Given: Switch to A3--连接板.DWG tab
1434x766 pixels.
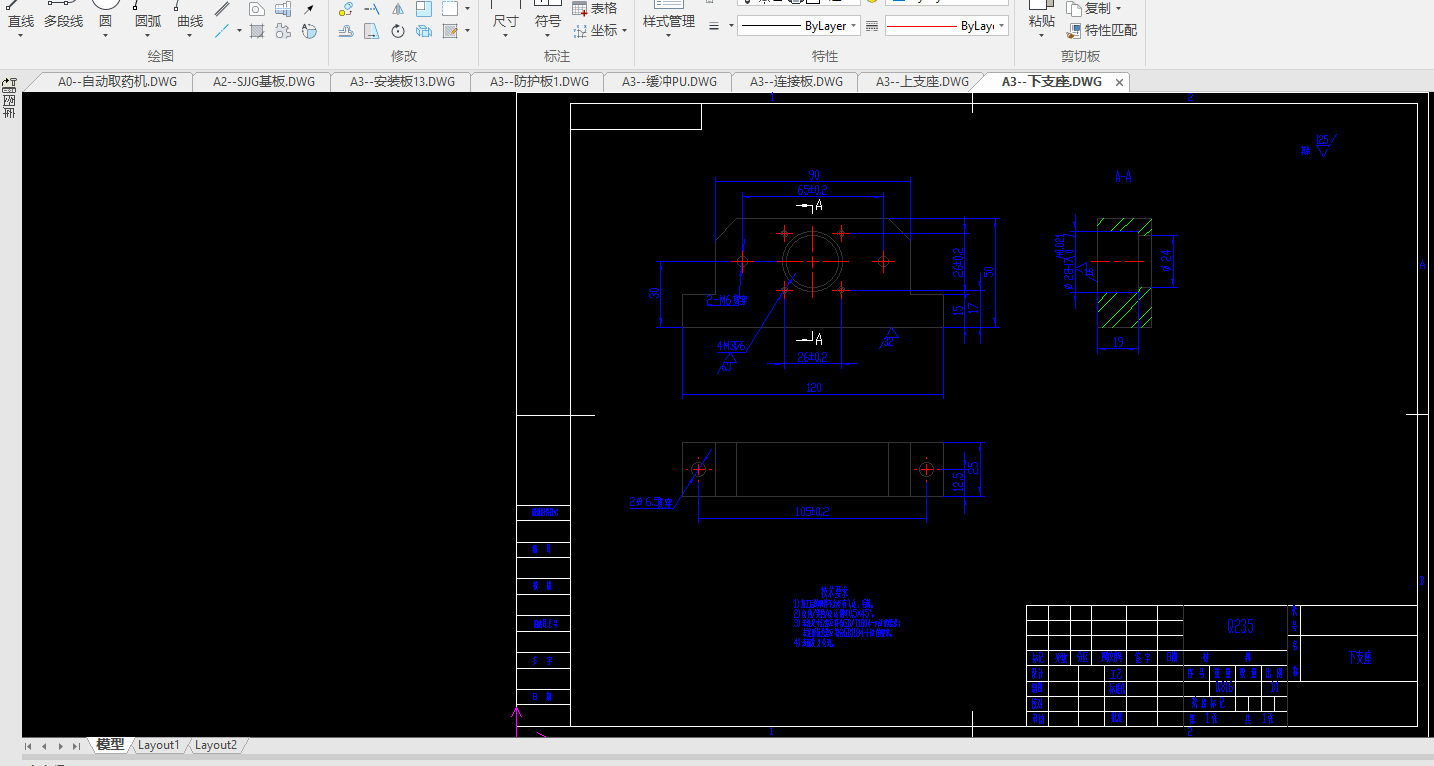Looking at the screenshot, I should click(796, 82).
